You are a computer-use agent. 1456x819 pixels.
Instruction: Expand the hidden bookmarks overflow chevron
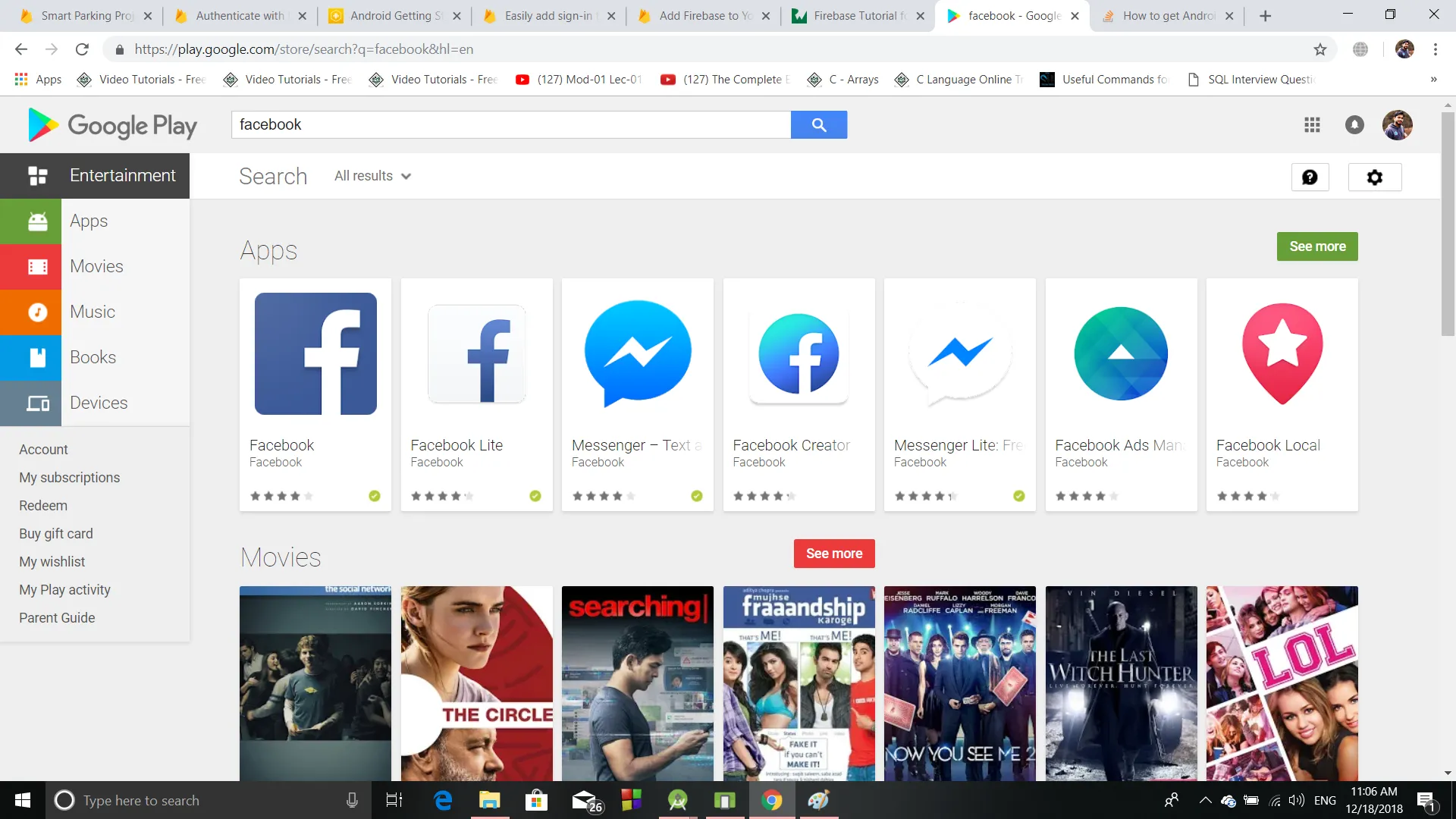(1433, 80)
